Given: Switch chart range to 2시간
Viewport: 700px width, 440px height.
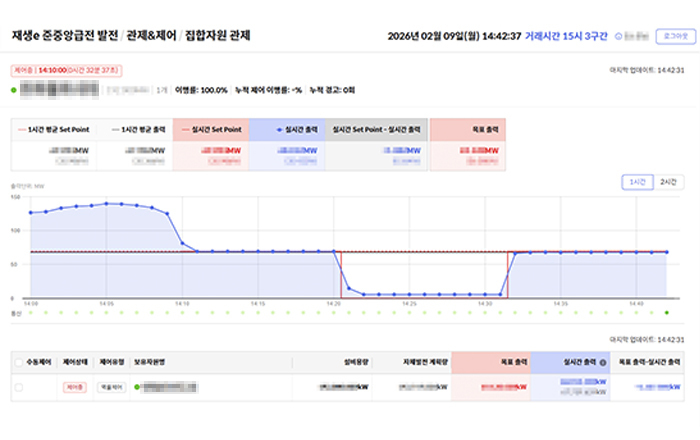Looking at the screenshot, I should (x=668, y=182).
